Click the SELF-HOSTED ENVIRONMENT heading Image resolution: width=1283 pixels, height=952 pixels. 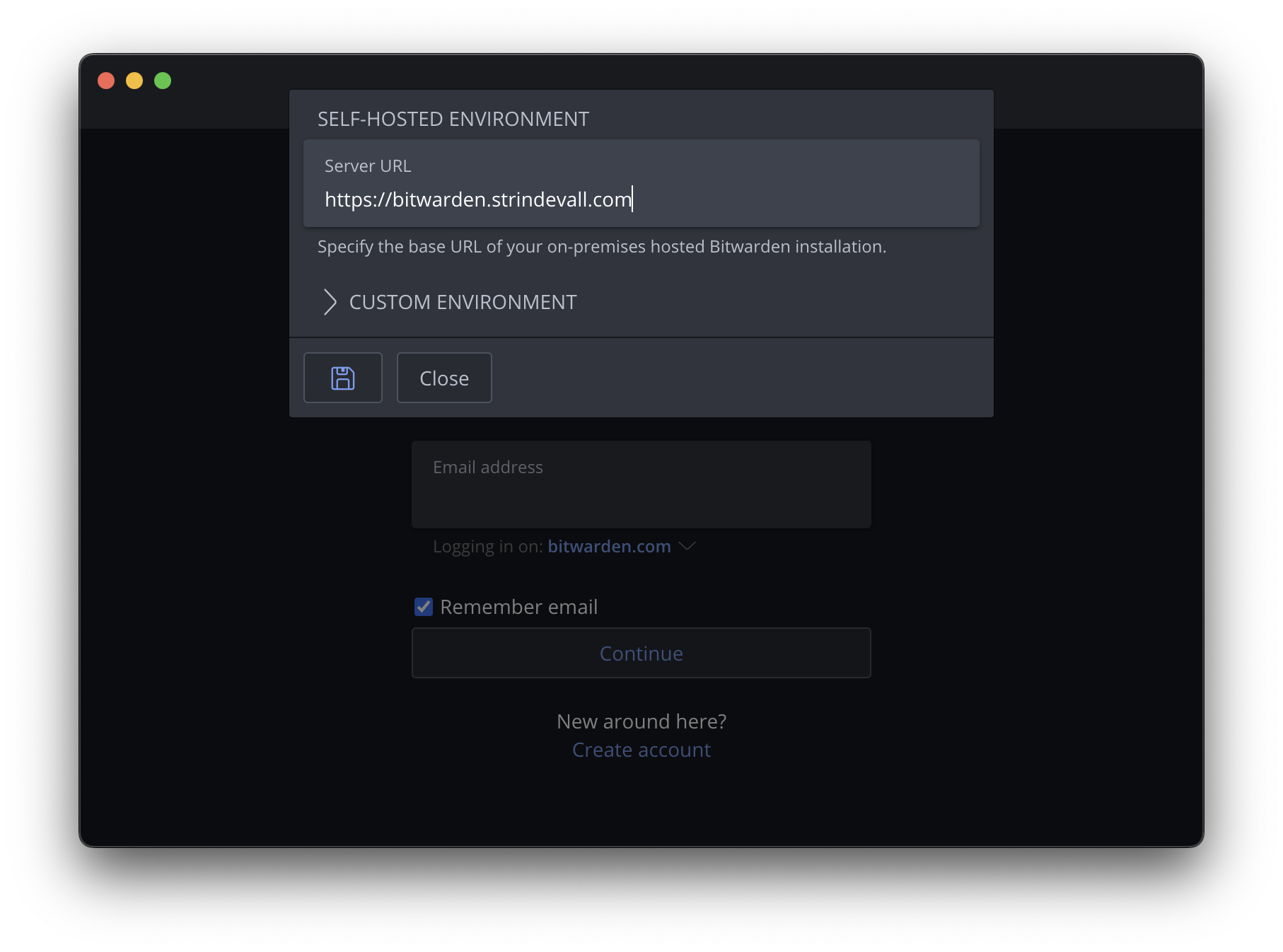coord(453,119)
